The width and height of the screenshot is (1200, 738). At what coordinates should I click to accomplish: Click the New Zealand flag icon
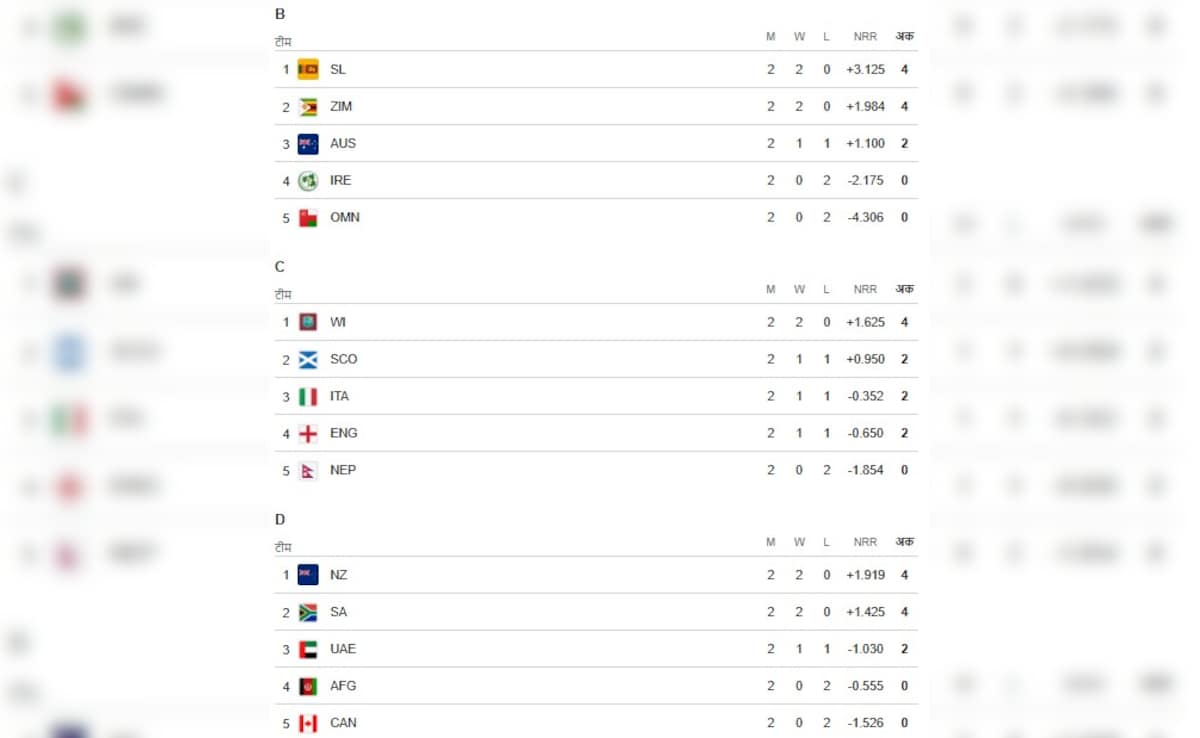(x=308, y=575)
